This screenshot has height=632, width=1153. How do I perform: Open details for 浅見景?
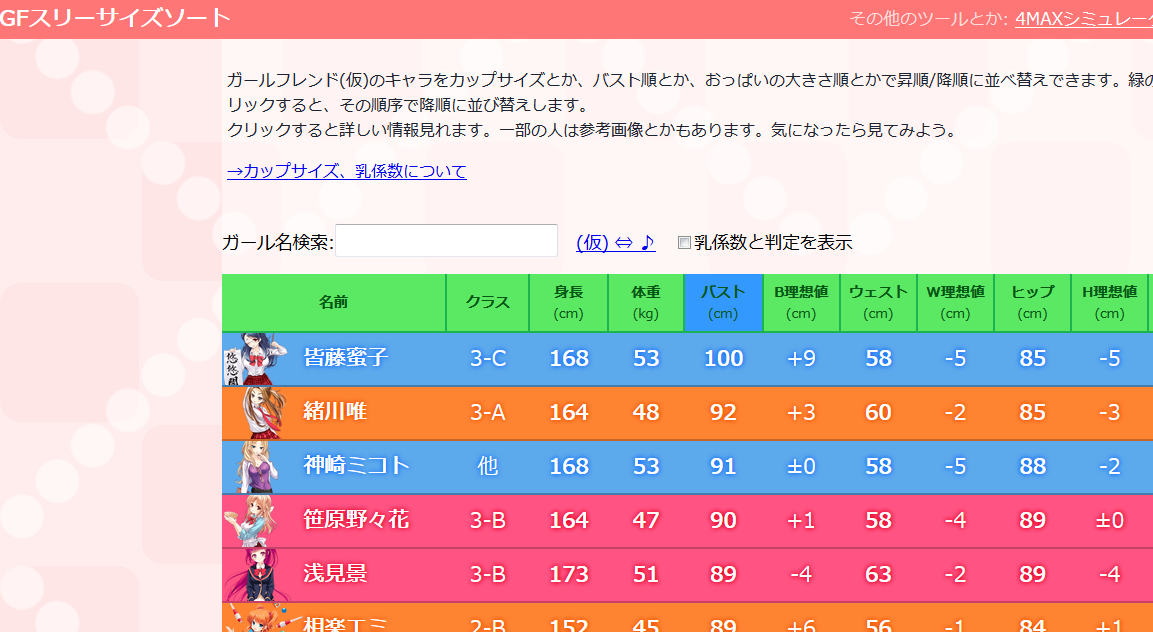pos(335,574)
